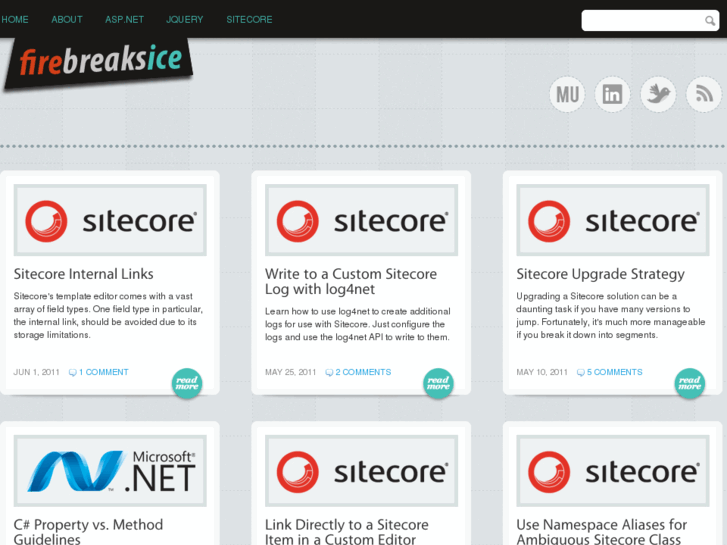Image resolution: width=727 pixels, height=545 pixels.
Task: Open Use Namespace Aliases post title
Action: click(x=602, y=532)
